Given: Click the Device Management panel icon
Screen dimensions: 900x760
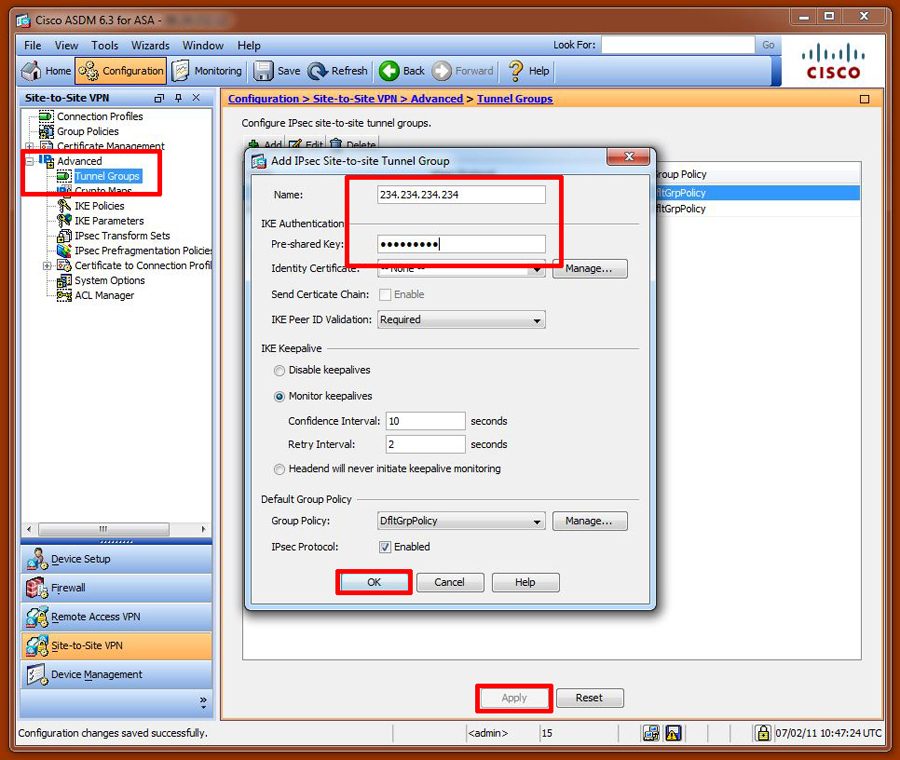Looking at the screenshot, I should 37,674.
